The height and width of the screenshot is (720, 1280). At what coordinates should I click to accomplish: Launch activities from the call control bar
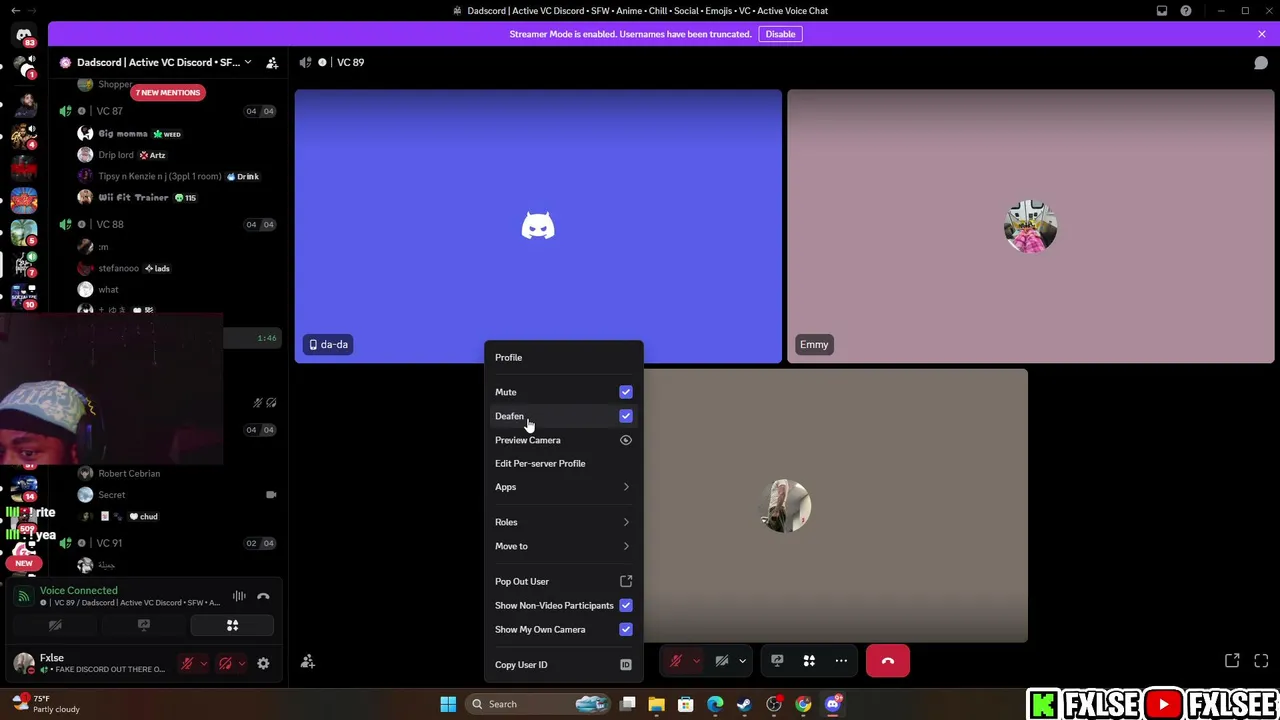[x=809, y=661]
